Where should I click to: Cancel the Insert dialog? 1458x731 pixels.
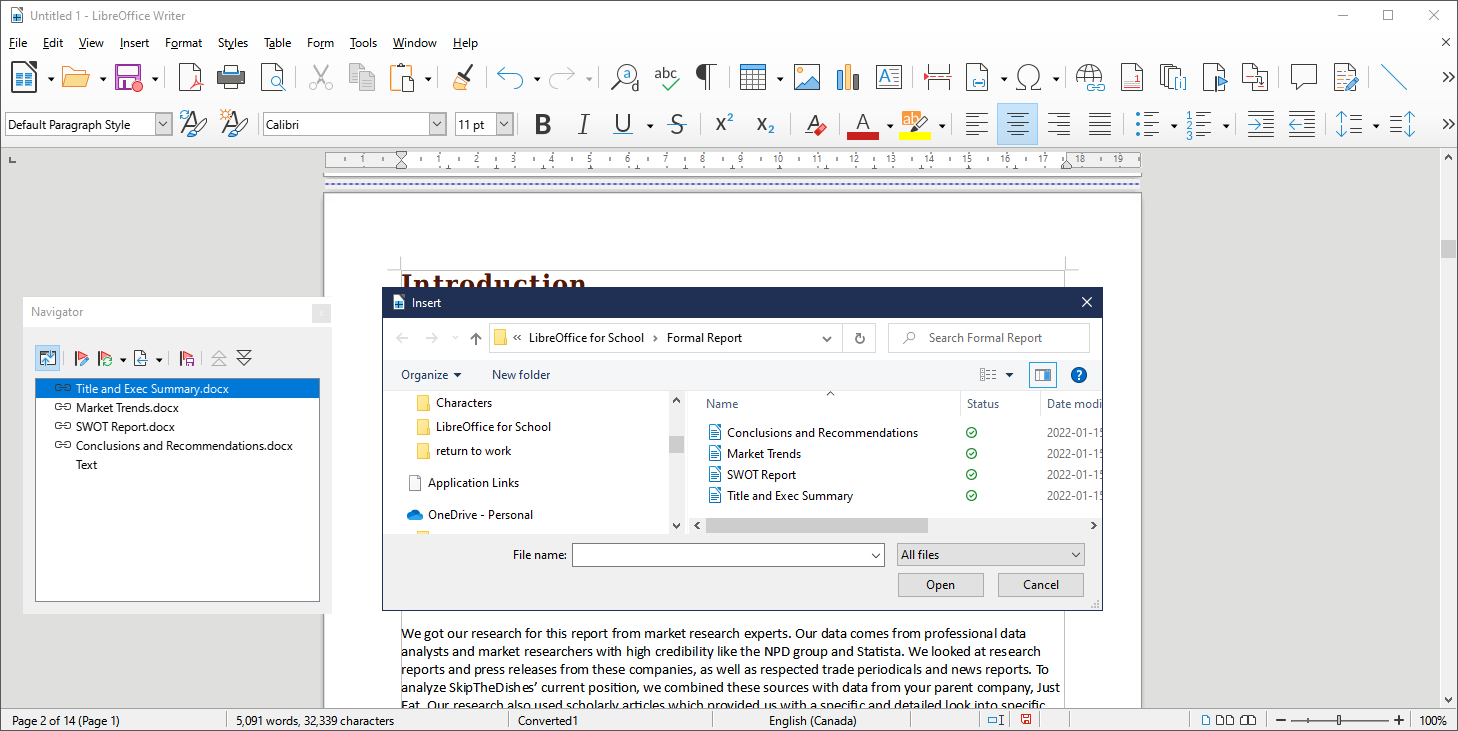point(1040,584)
